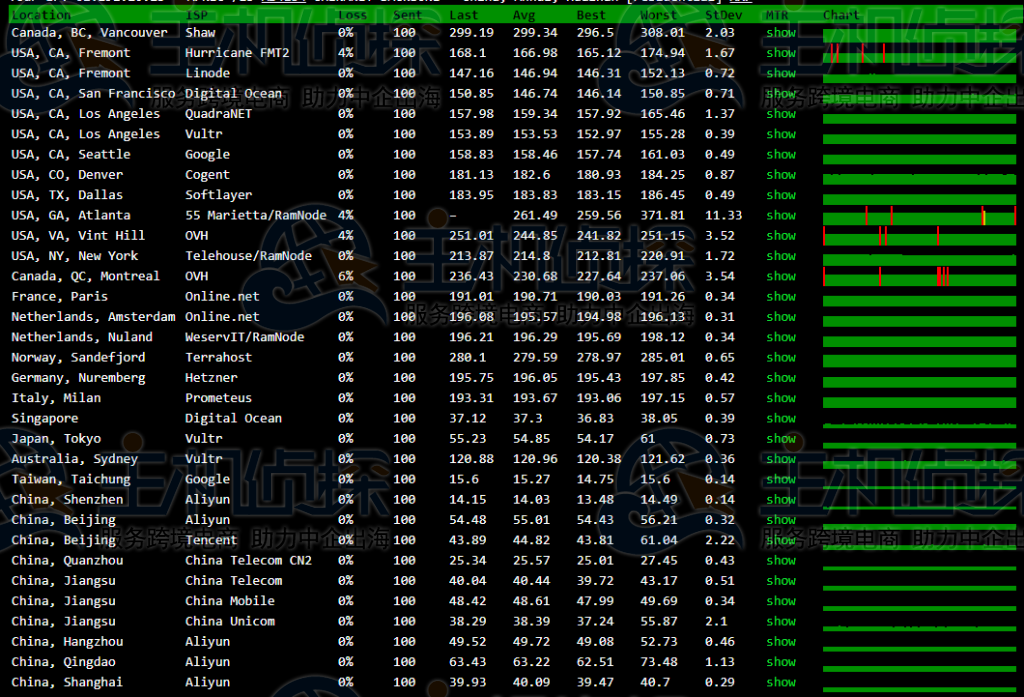The width and height of the screenshot is (1024, 697).
Task: Click show link for Jiangsu China Unicom
Action: coord(781,622)
